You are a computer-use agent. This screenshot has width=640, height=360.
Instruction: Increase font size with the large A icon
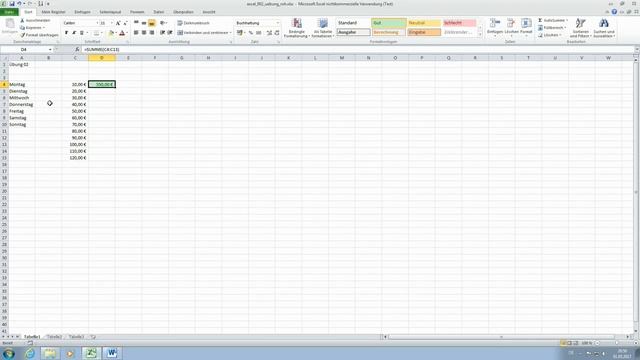tap(118, 23)
